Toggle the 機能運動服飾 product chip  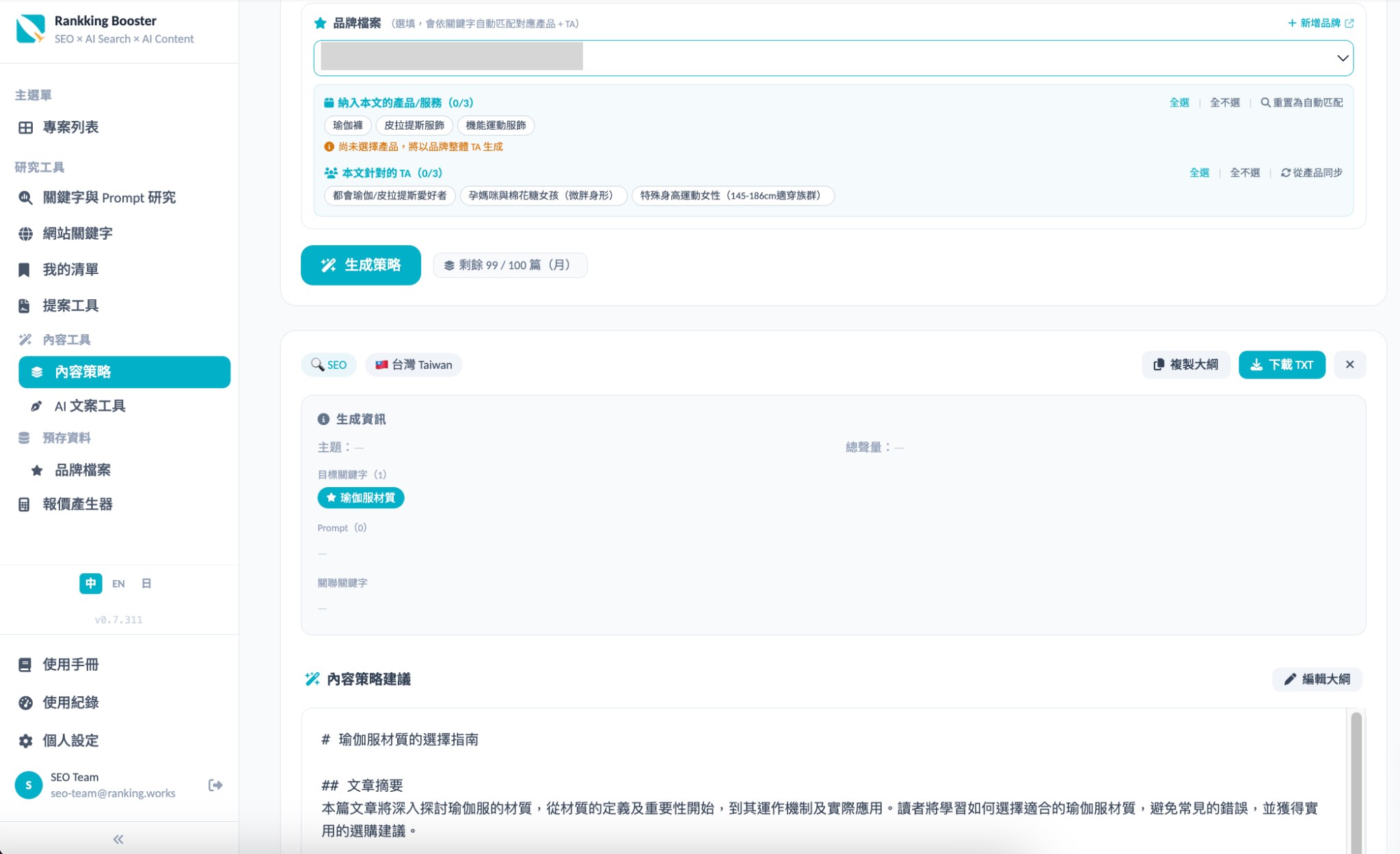coord(496,126)
